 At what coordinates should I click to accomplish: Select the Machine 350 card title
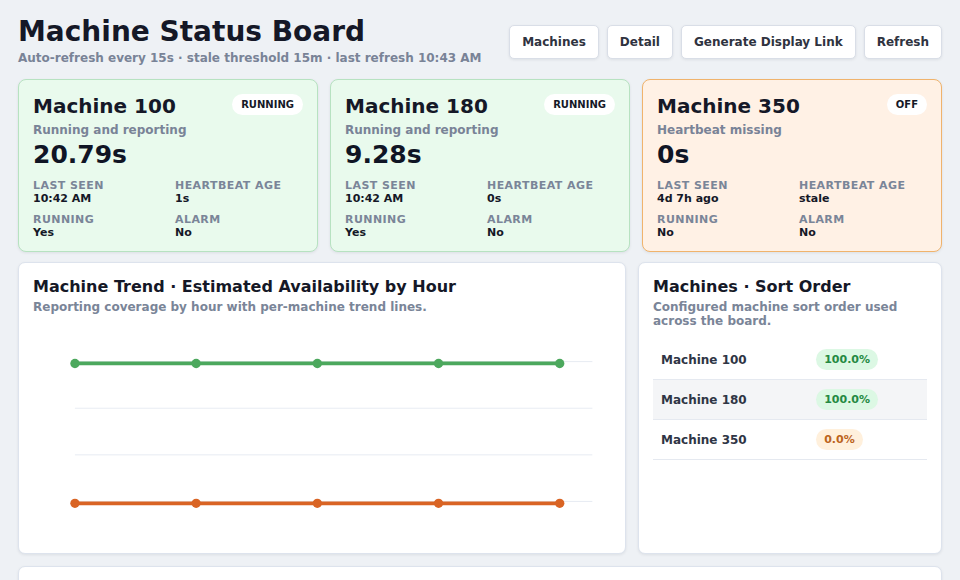(729, 106)
